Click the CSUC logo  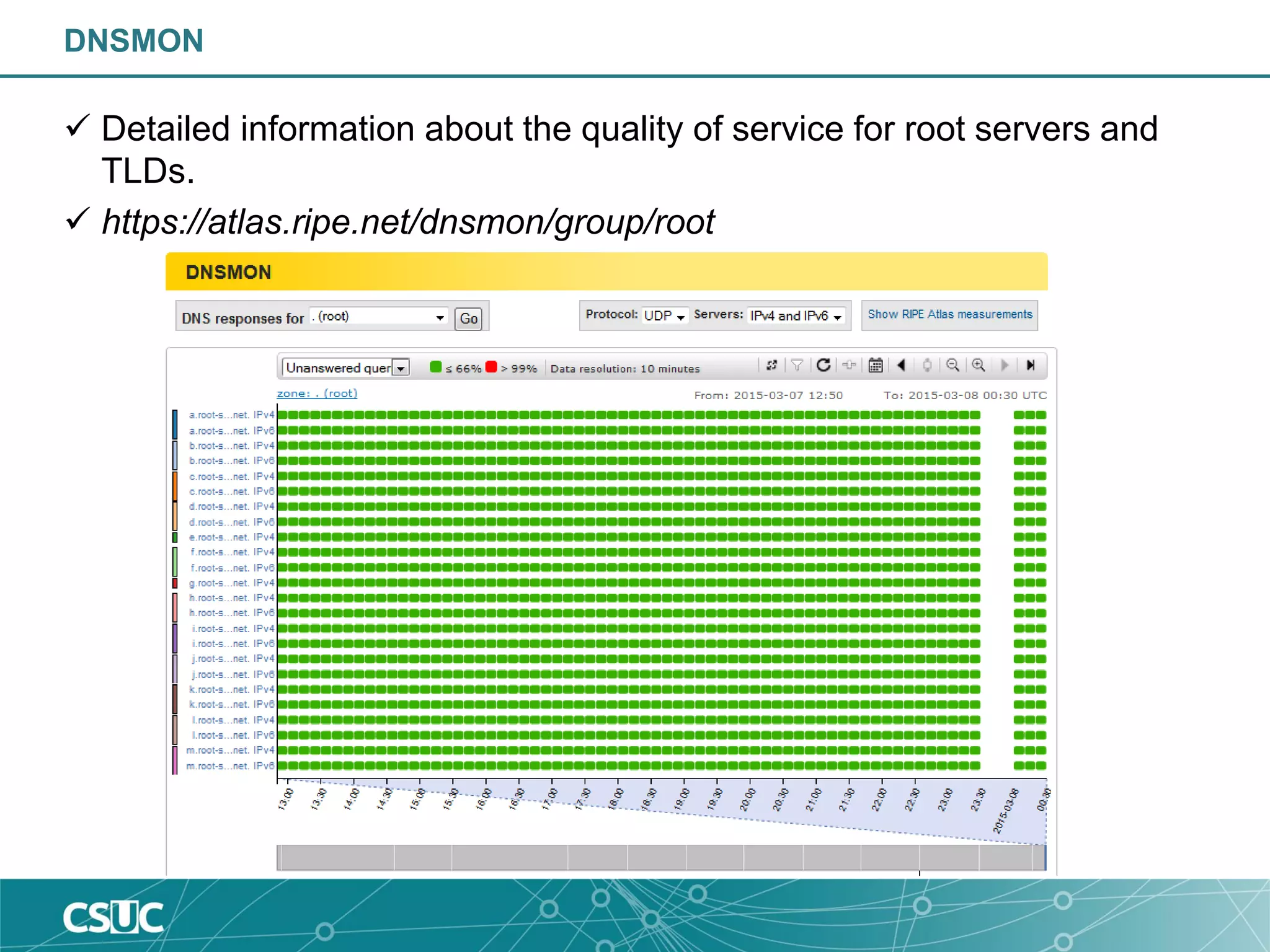pos(113,917)
